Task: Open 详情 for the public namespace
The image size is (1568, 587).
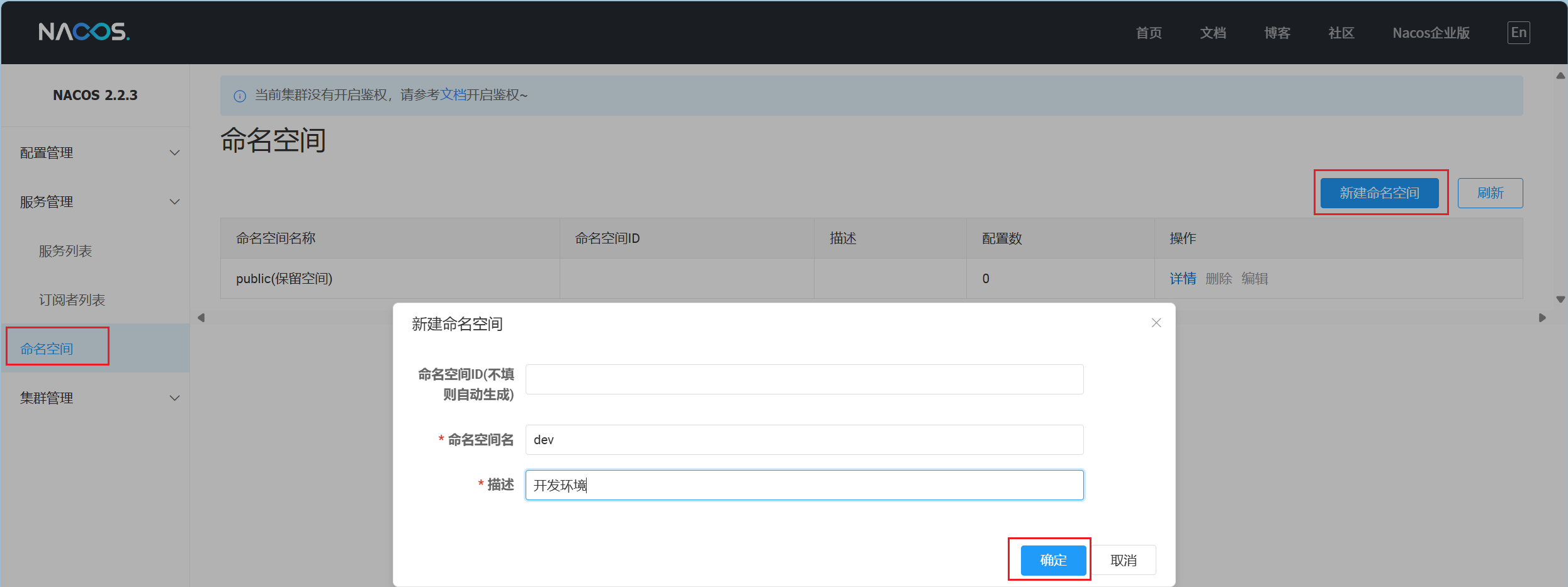Action: 1183,279
